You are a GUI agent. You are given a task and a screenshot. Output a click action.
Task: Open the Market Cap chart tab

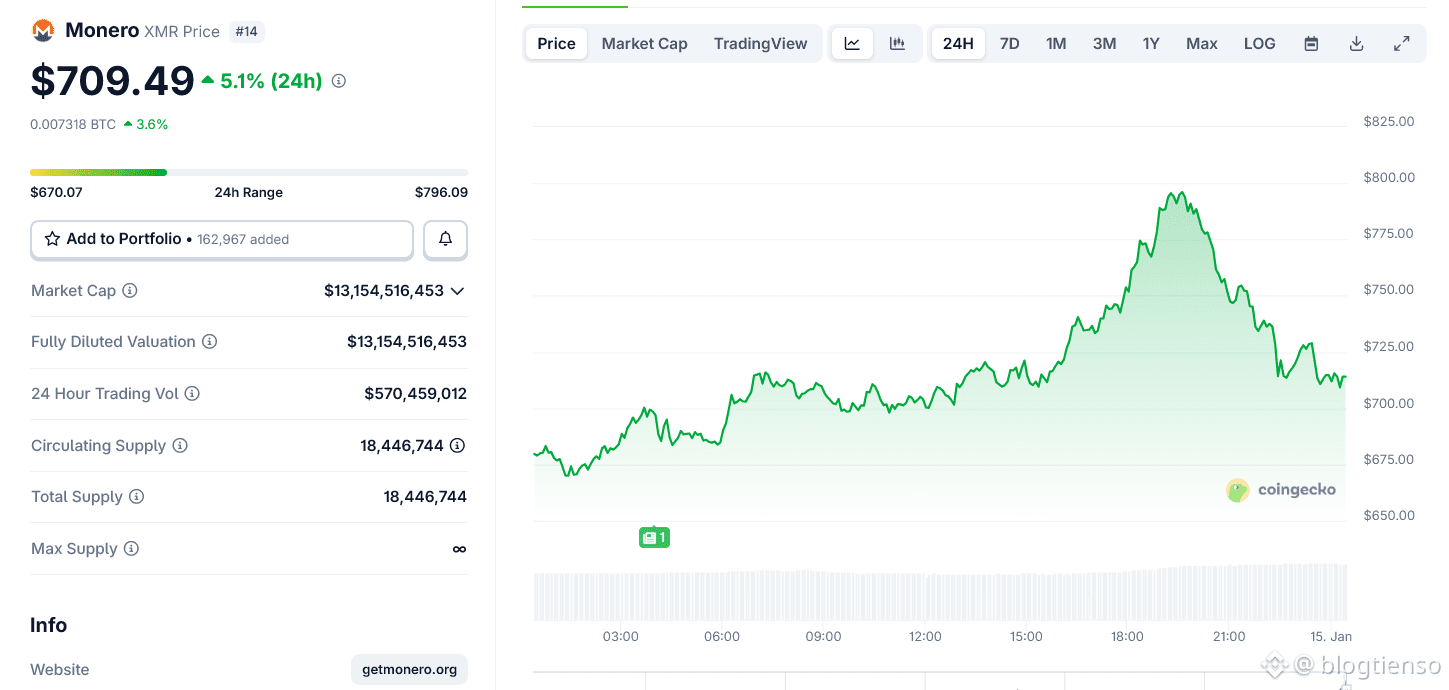point(644,43)
